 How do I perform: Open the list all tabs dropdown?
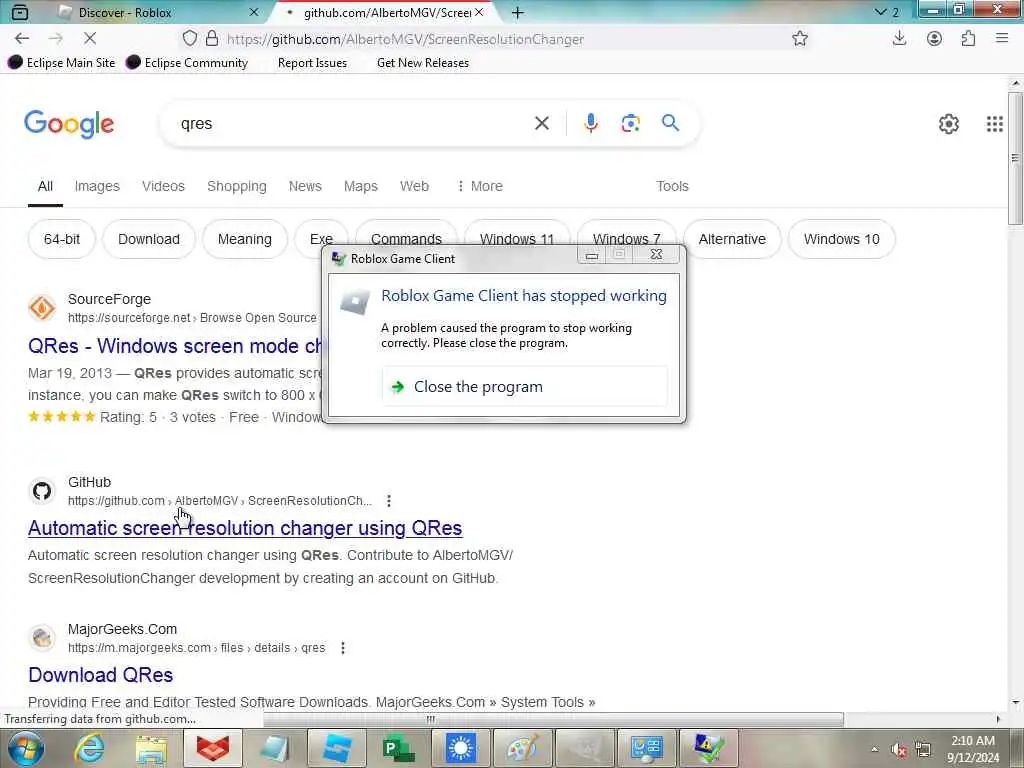886,12
